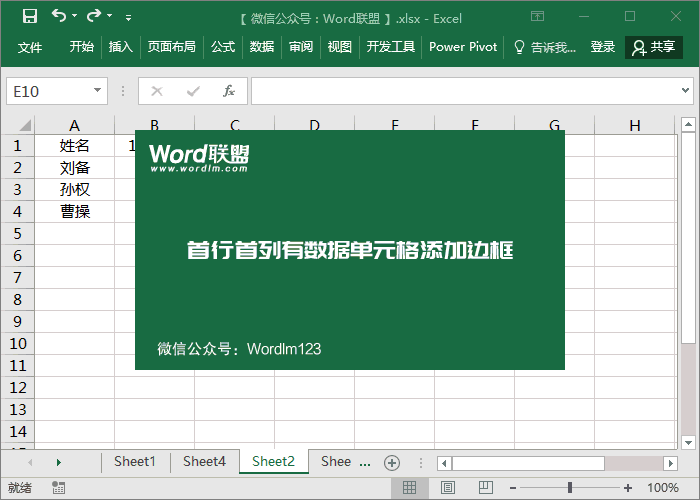
Task: Open the 开发工具 tab
Action: (x=391, y=46)
